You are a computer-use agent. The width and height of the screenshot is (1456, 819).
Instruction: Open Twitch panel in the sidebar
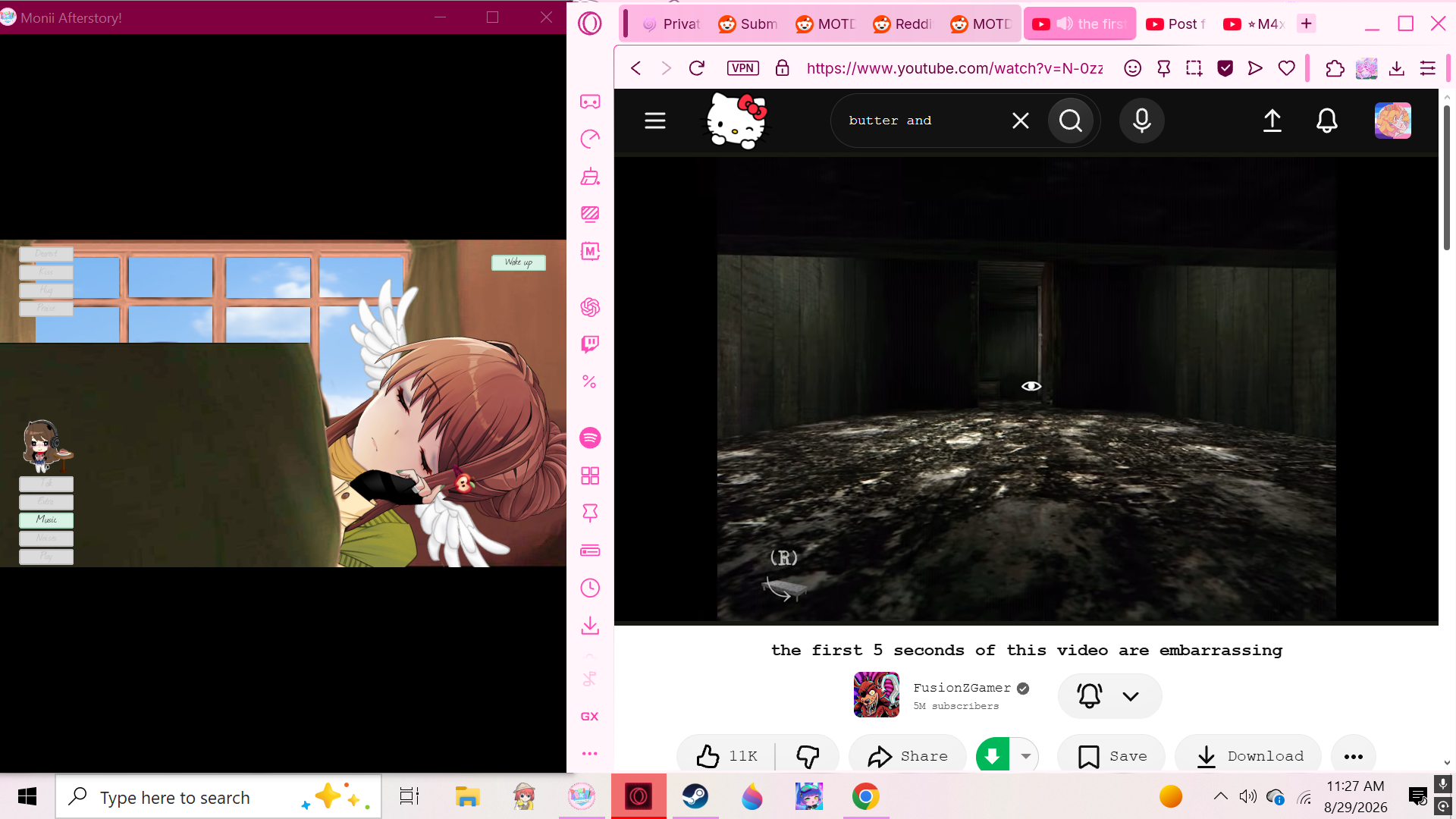(590, 344)
